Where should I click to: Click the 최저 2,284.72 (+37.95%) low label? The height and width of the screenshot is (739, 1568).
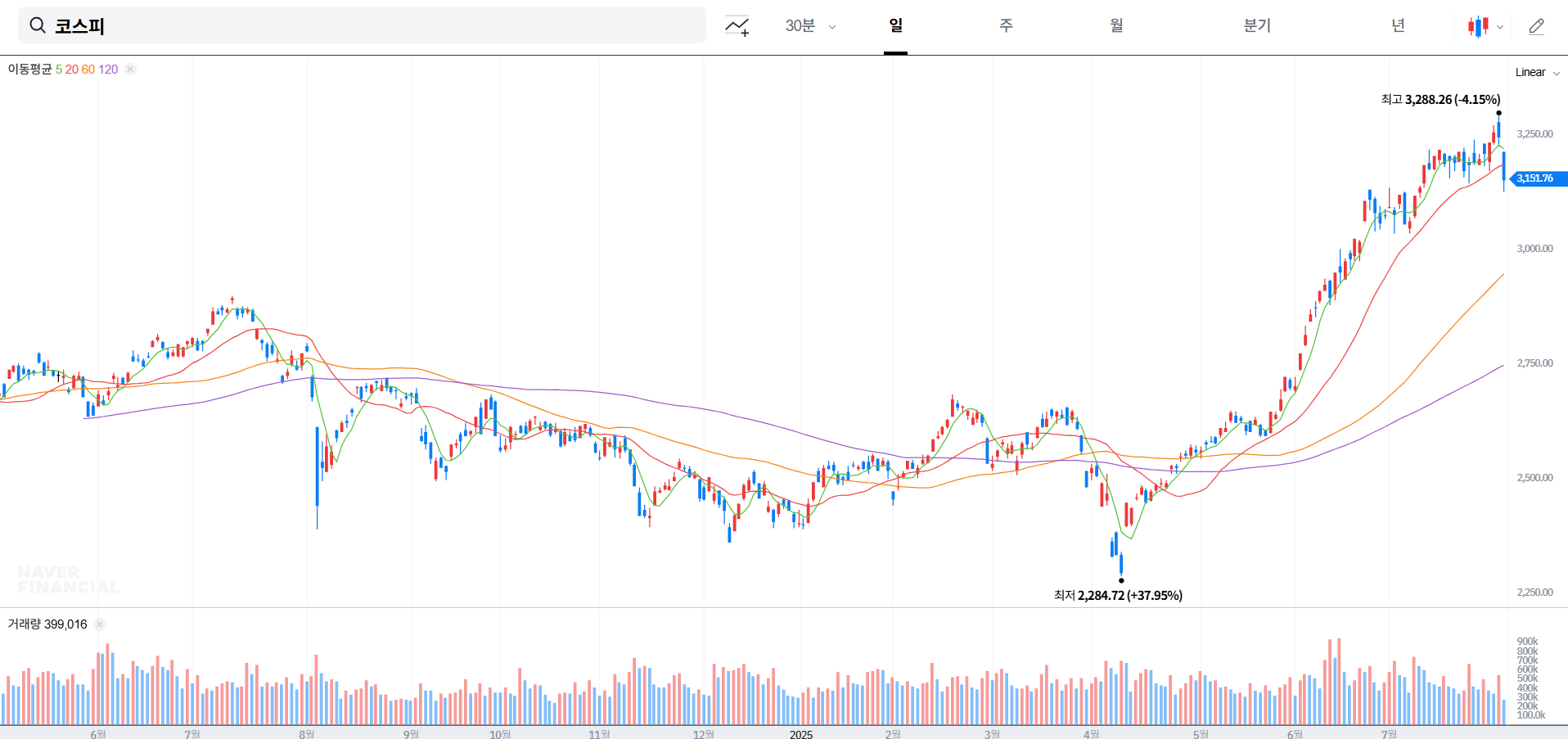click(1118, 595)
